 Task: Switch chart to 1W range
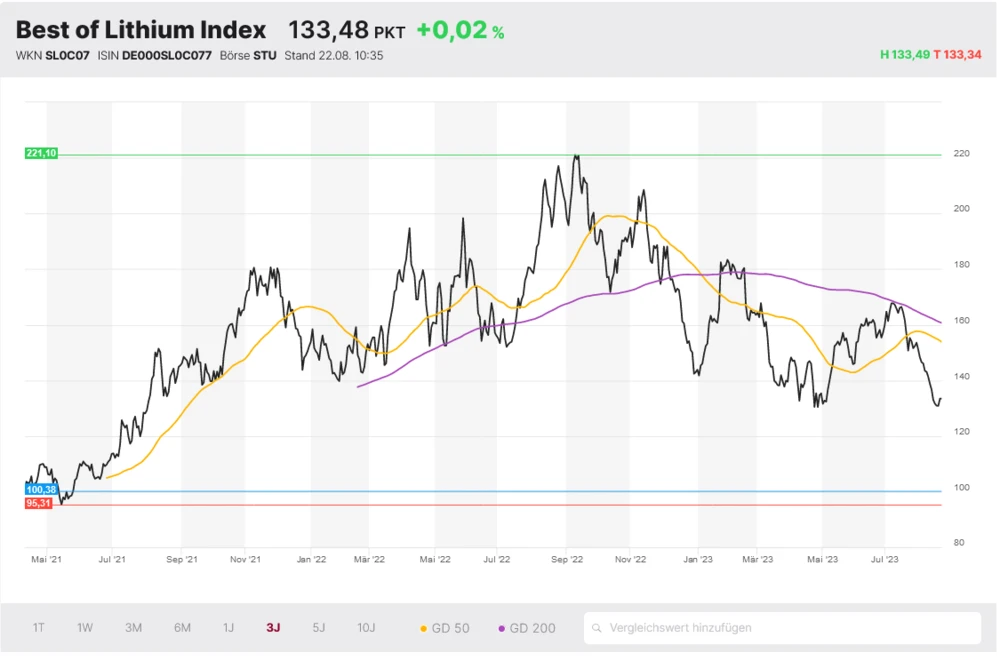pos(85,628)
